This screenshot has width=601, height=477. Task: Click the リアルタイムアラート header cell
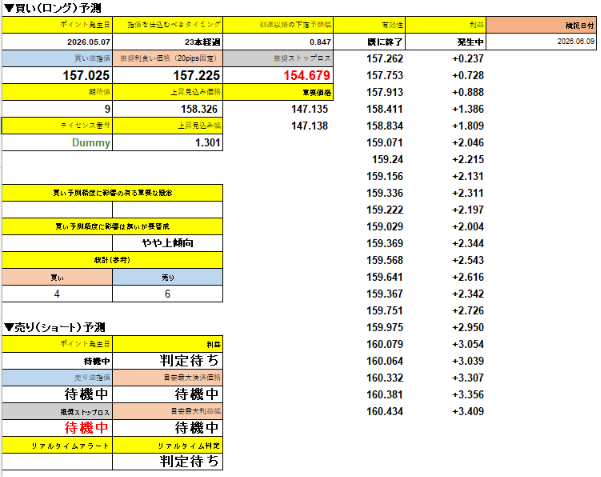tap(57, 446)
